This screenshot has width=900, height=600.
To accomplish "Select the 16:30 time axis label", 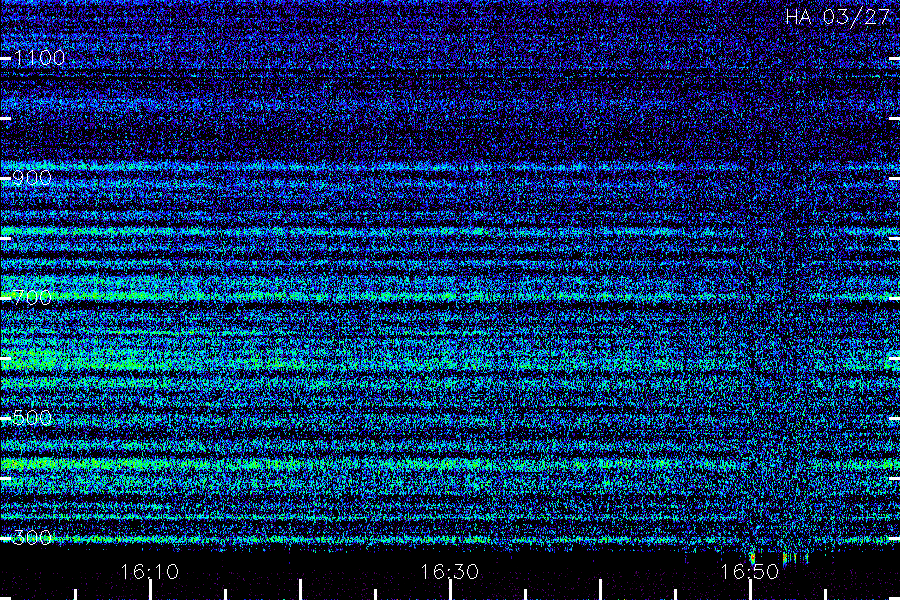I will click(x=449, y=571).
